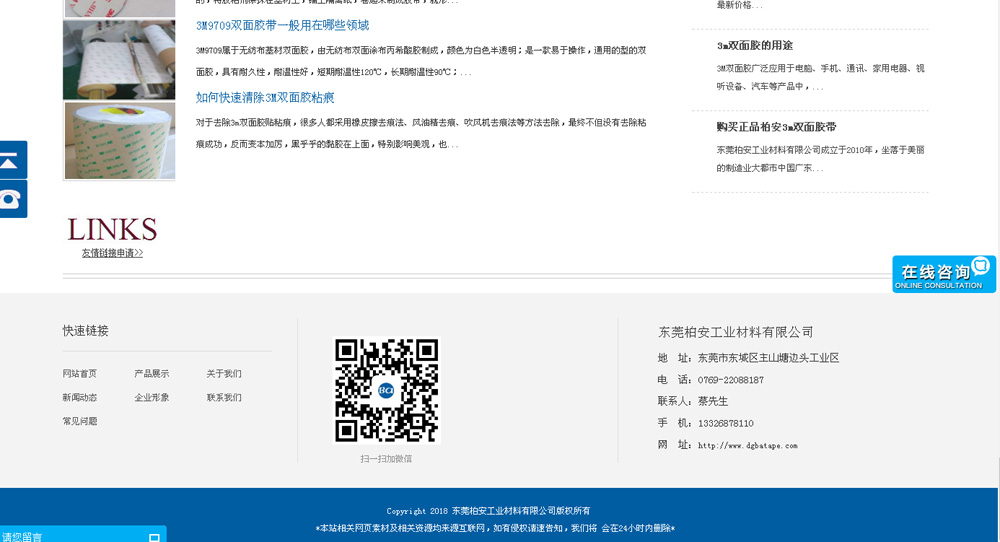
Task: Expand the 请您留言 message box icon
Action: click(x=154, y=538)
